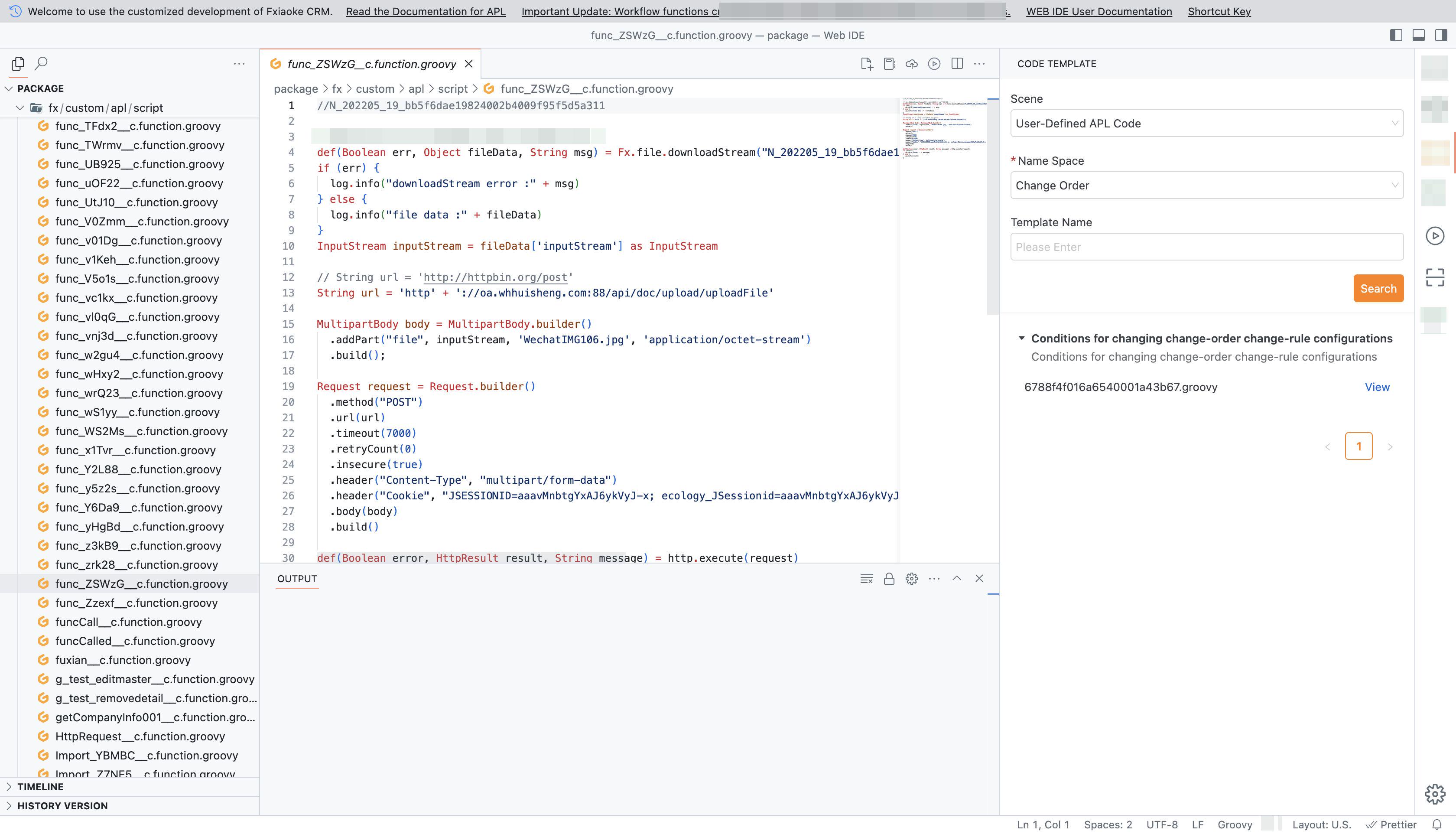This screenshot has width=1456, height=834.
Task: Split the editor with split icon
Action: tap(957, 64)
